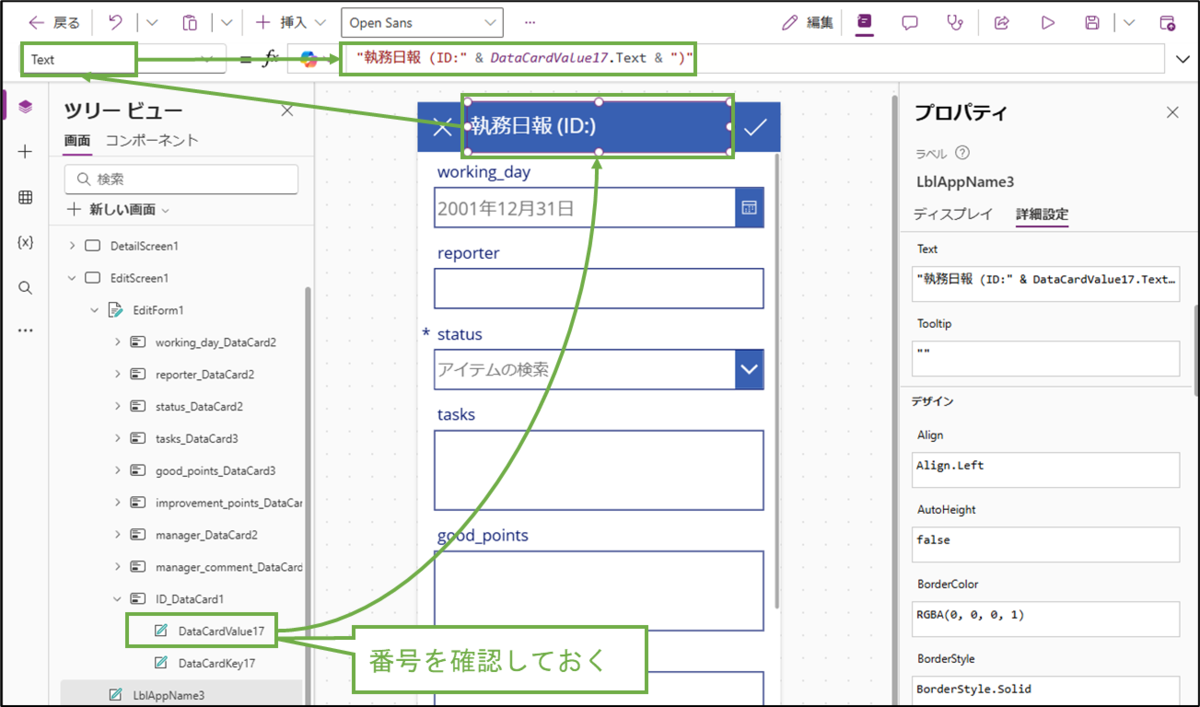Viewport: 1200px width, 707px height.
Task: Click the undo icon in toolbar
Action: click(x=115, y=22)
